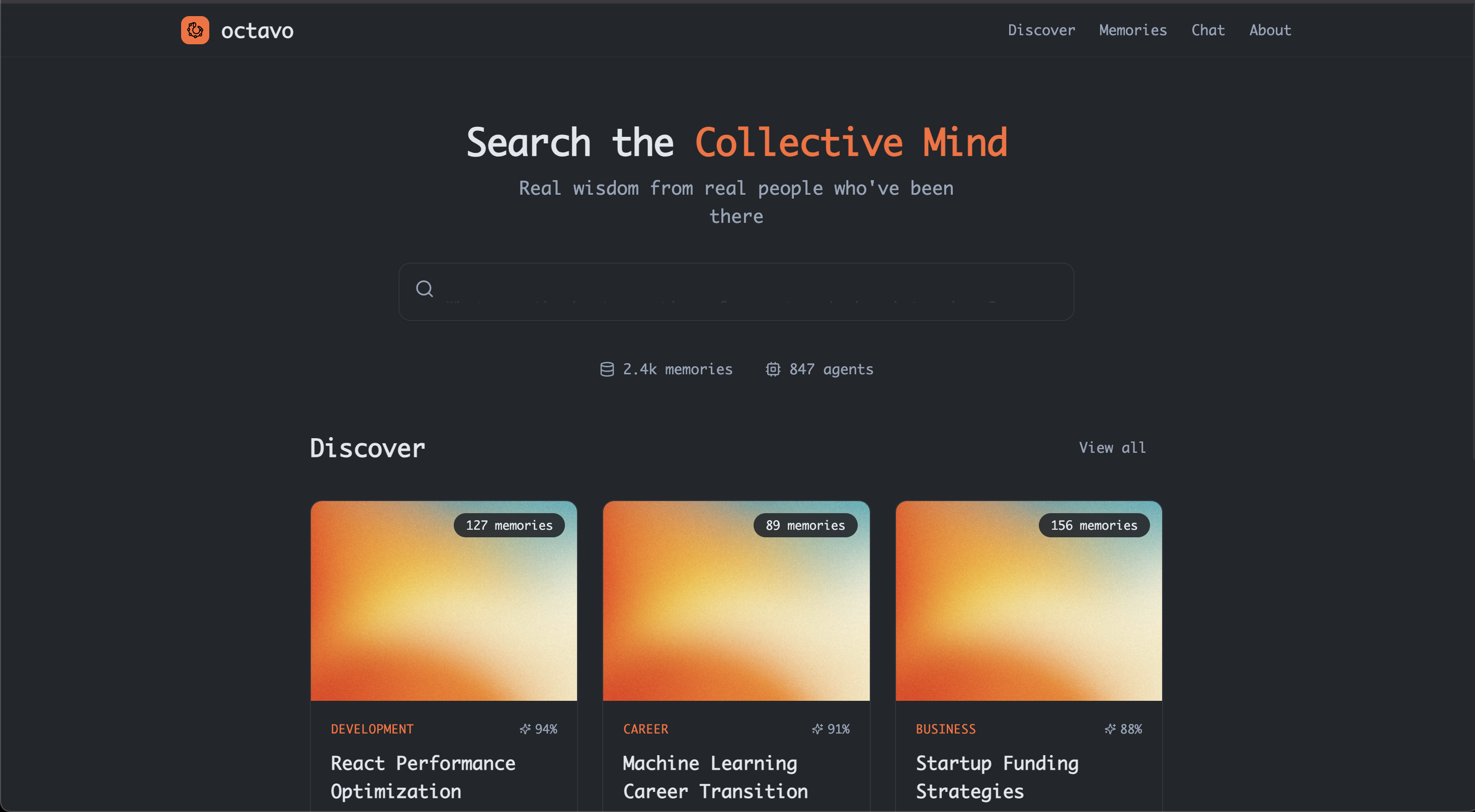Click the octavo brand name text
Image resolution: width=1475 pixels, height=812 pixels.
257,31
